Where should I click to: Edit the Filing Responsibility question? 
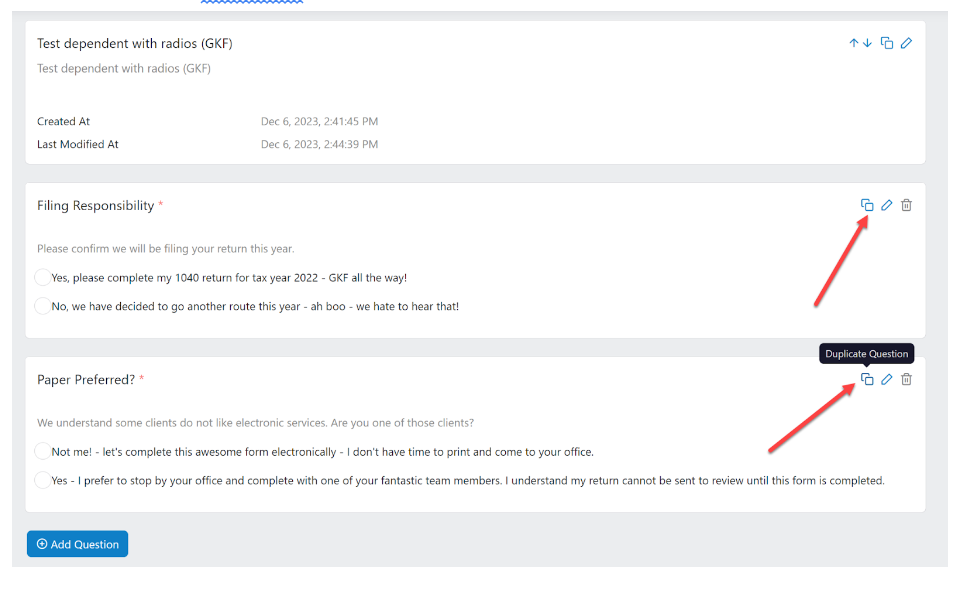(x=887, y=206)
